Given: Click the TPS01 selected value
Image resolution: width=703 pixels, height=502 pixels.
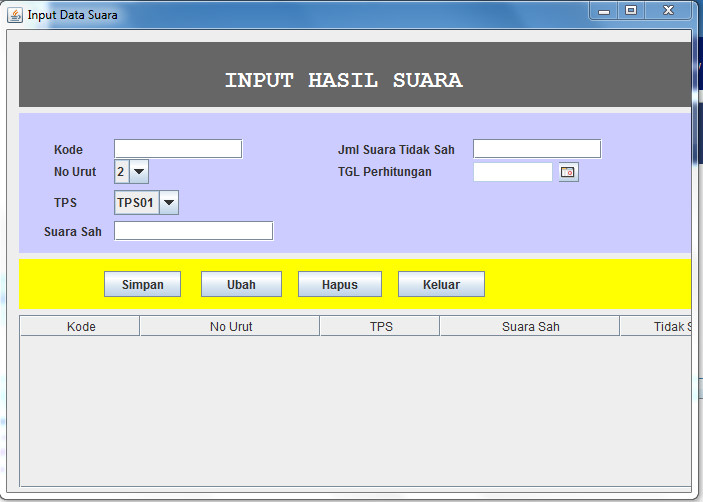Looking at the screenshot, I should 135,203.
